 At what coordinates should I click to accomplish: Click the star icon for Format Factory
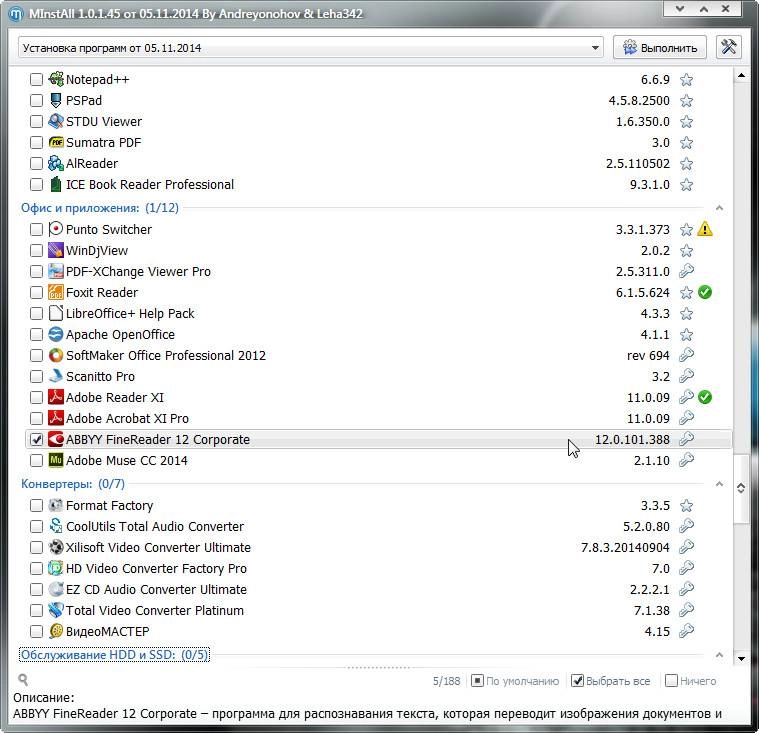[x=686, y=505]
